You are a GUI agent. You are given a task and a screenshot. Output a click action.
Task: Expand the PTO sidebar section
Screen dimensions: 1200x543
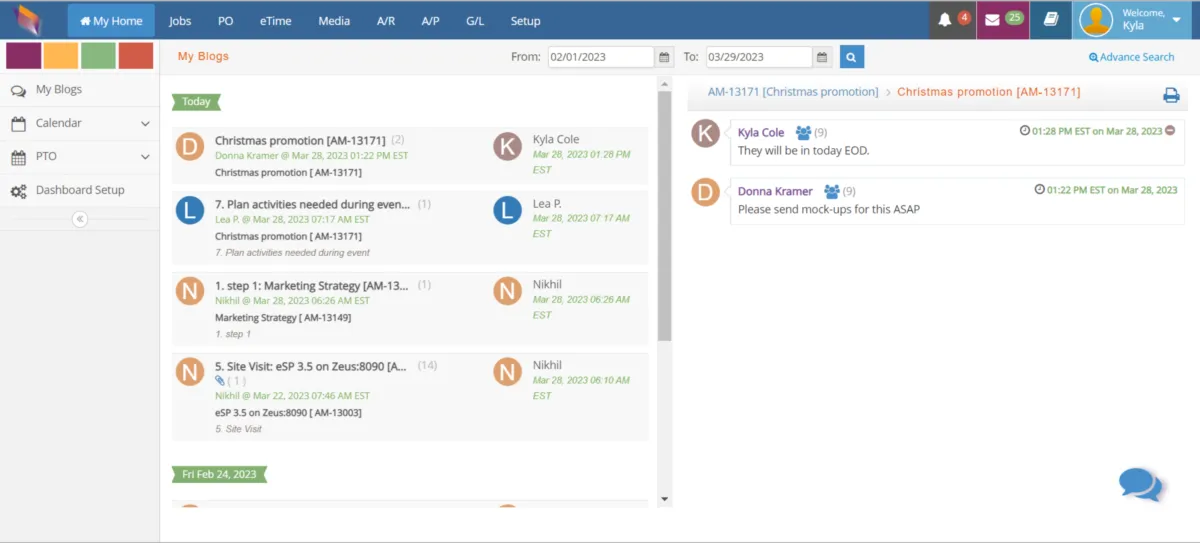(x=80, y=158)
